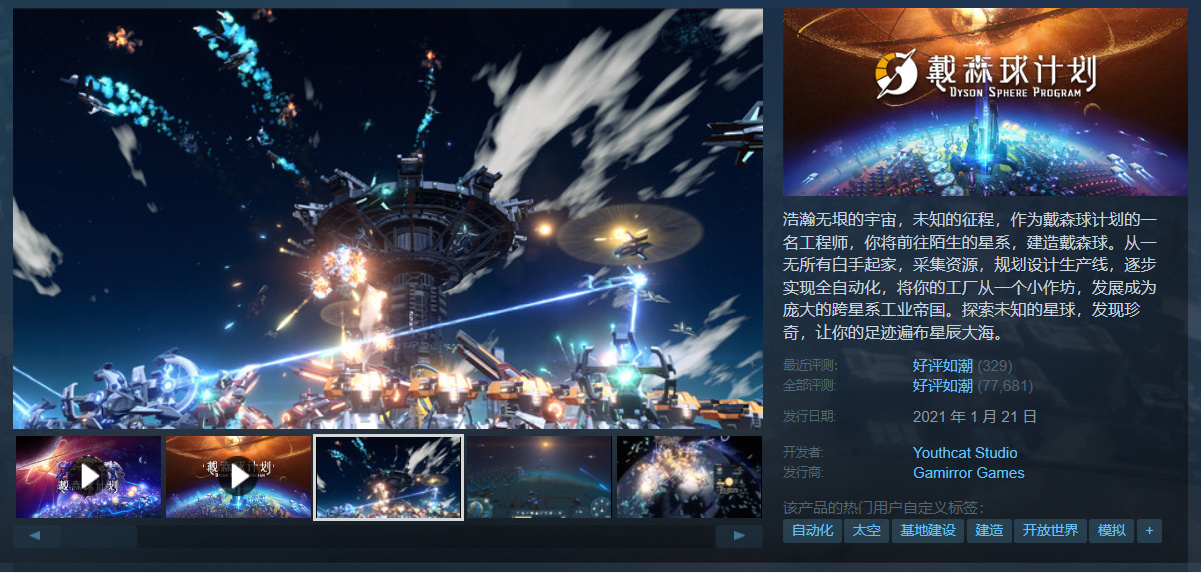Play the second trailer video thumbnail
Image resolution: width=1201 pixels, height=573 pixels.
click(238, 476)
